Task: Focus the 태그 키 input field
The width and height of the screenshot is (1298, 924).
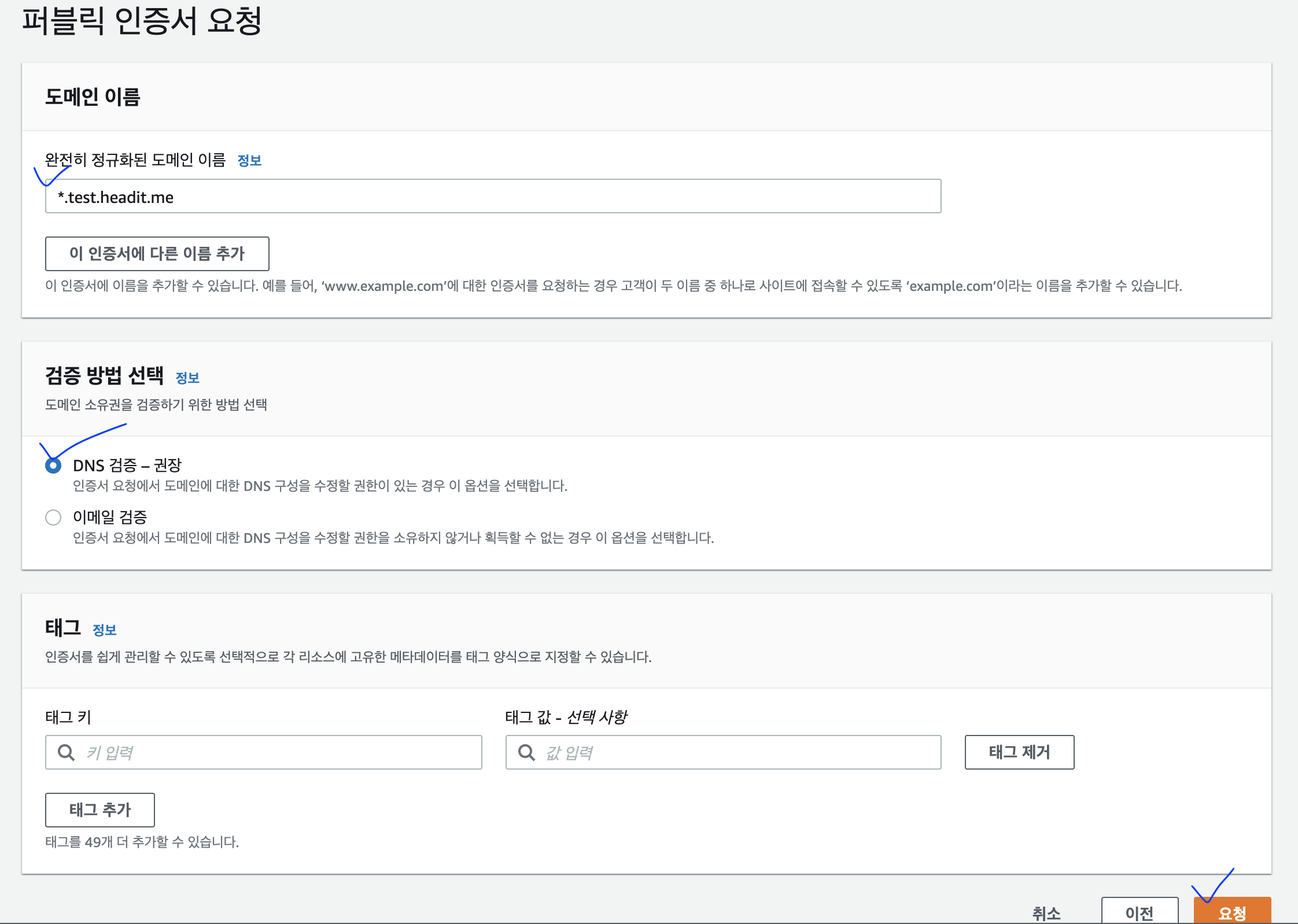Action: click(x=278, y=752)
